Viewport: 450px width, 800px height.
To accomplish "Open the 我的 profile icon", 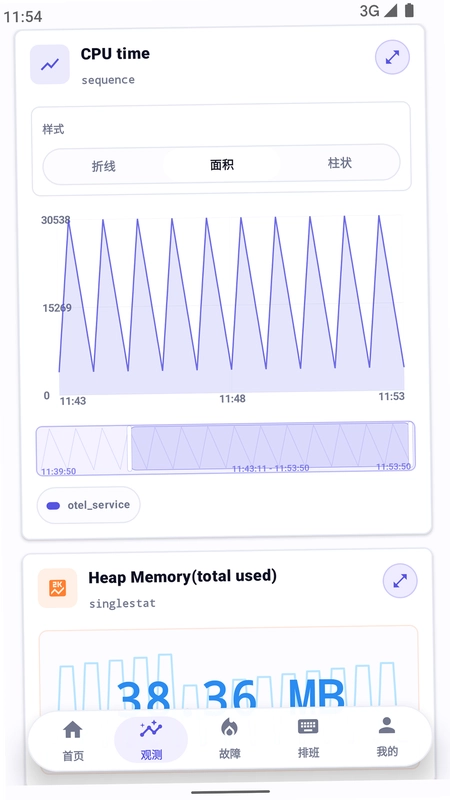I will (387, 725).
